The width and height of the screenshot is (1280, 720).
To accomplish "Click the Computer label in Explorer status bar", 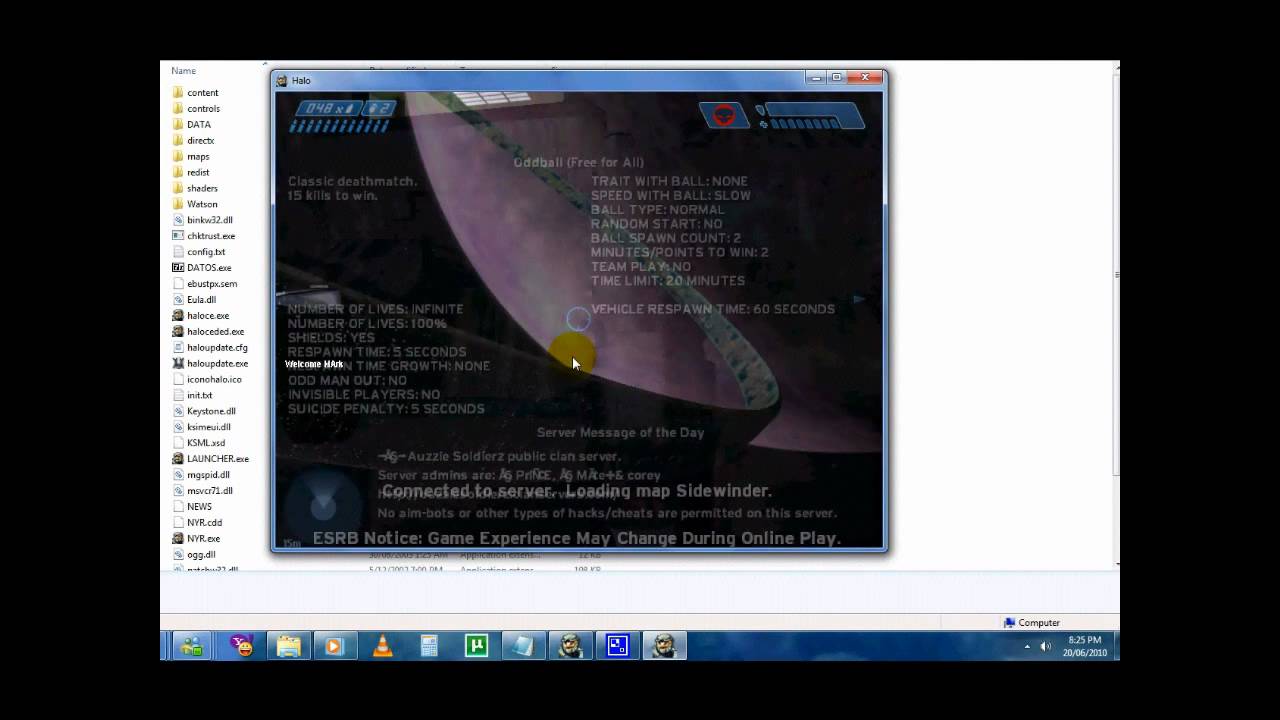I will click(1039, 623).
